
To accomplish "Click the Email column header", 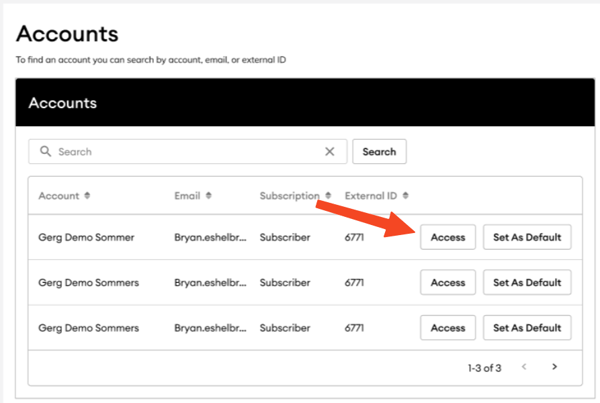I will click(x=187, y=196).
